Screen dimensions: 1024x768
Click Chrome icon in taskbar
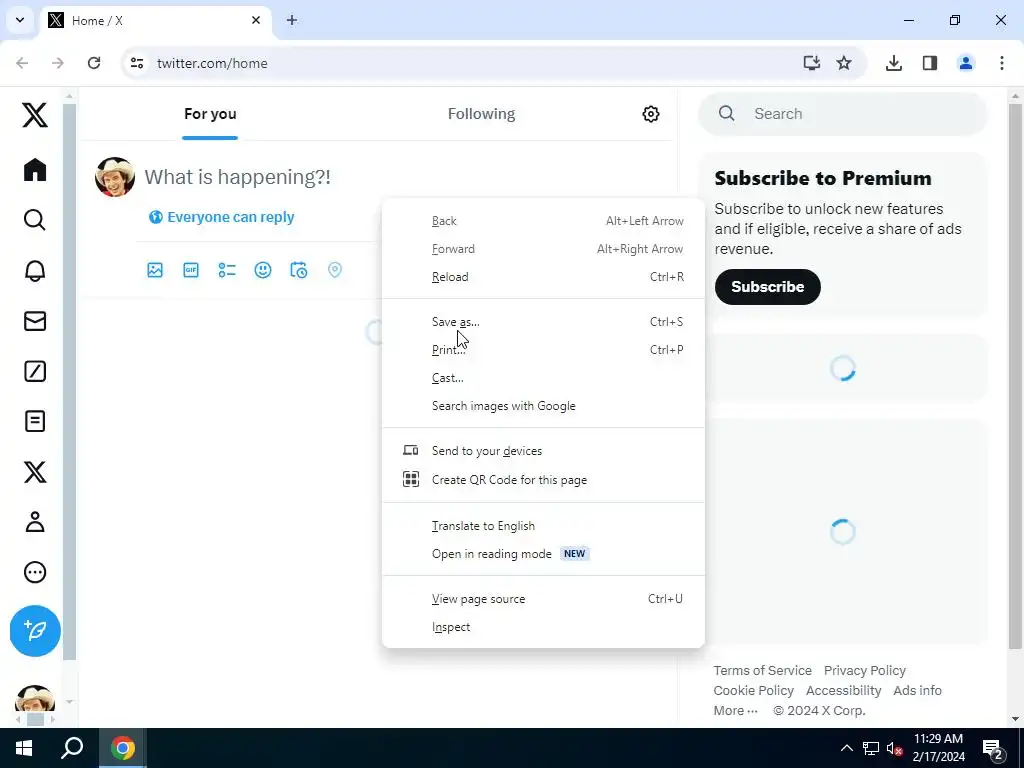point(122,748)
